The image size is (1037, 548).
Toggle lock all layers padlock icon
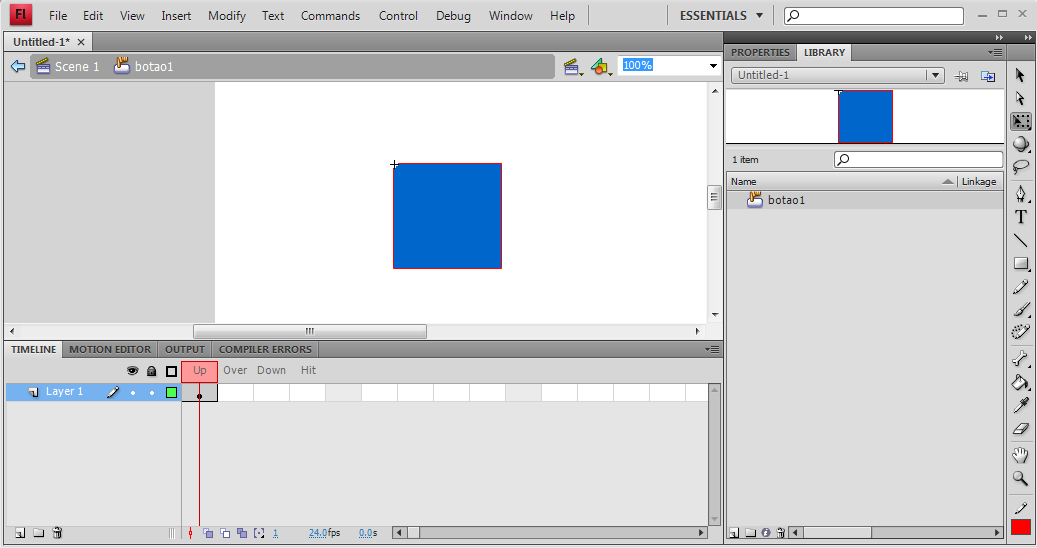151,371
